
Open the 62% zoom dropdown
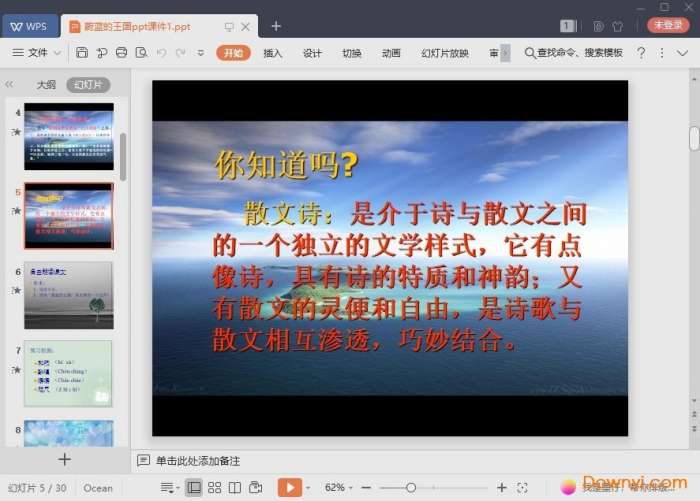click(339, 488)
